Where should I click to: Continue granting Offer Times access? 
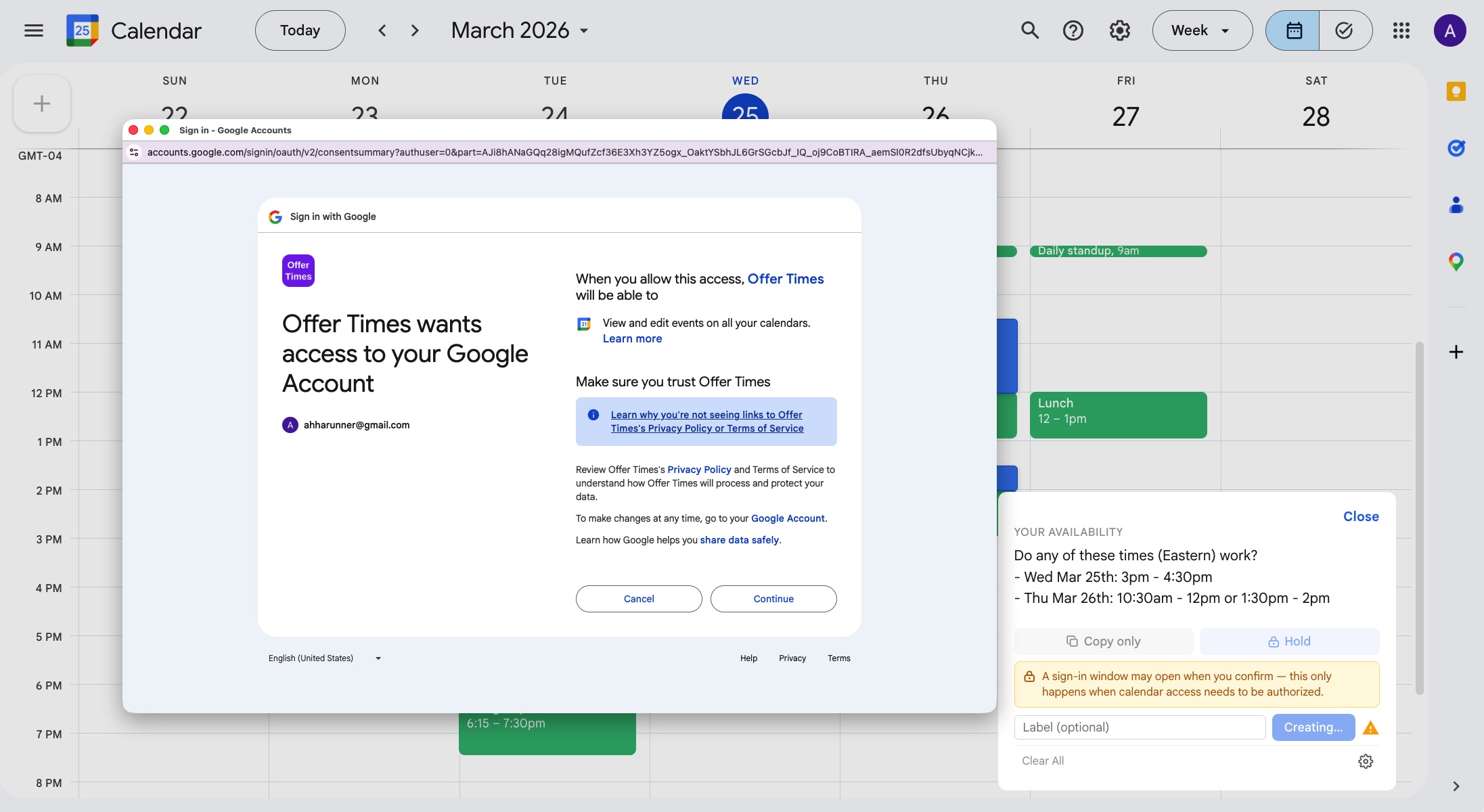pos(773,599)
